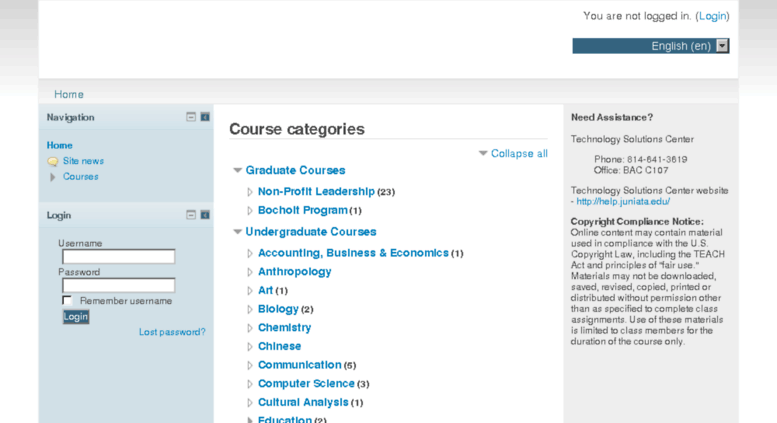This screenshot has width=777, height=423.
Task: Open the Lost password? link
Action: click(172, 332)
